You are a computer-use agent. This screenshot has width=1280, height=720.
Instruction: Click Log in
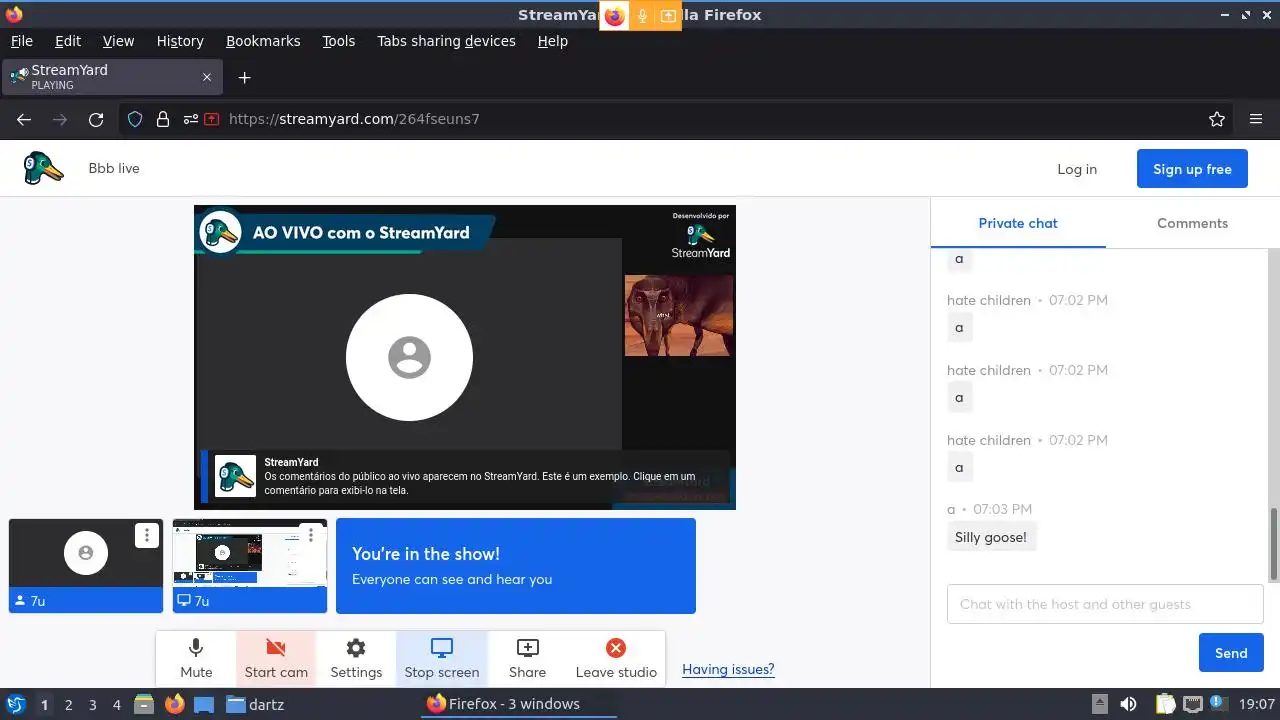(1077, 169)
